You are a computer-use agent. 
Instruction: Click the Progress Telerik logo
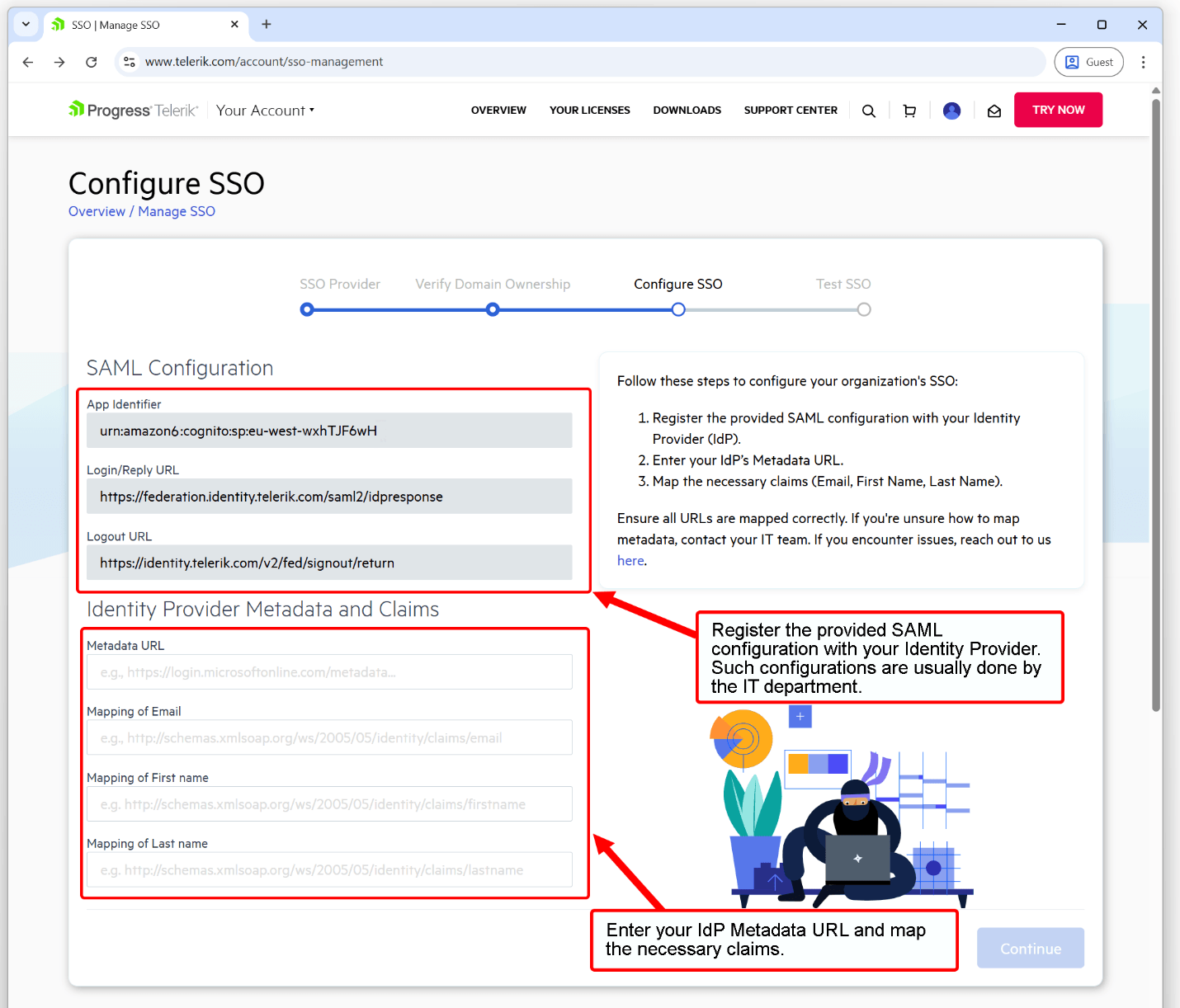134,110
